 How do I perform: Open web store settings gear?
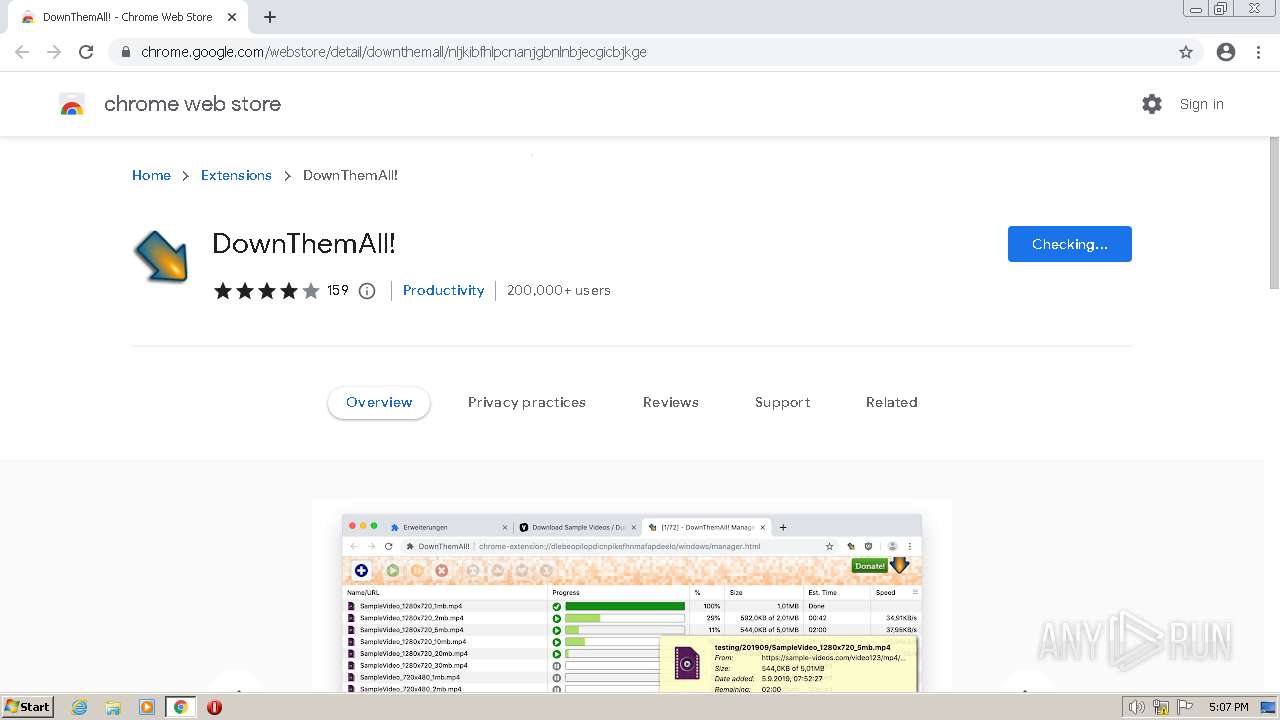click(1152, 104)
